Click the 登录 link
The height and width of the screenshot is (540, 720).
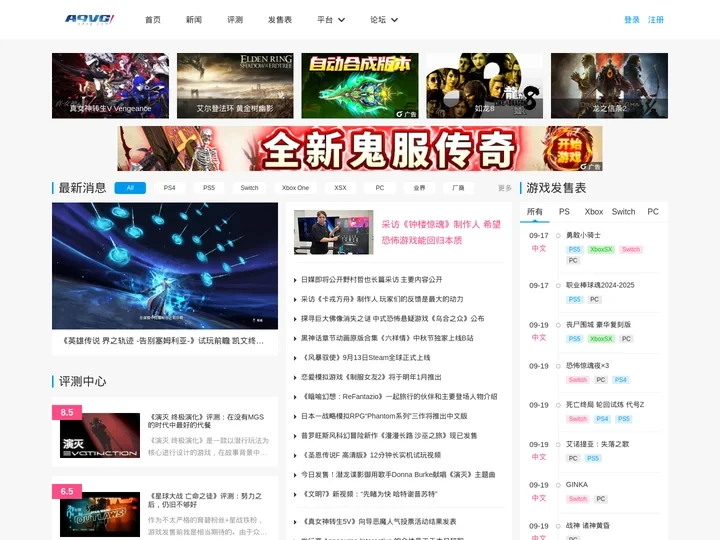click(x=632, y=20)
